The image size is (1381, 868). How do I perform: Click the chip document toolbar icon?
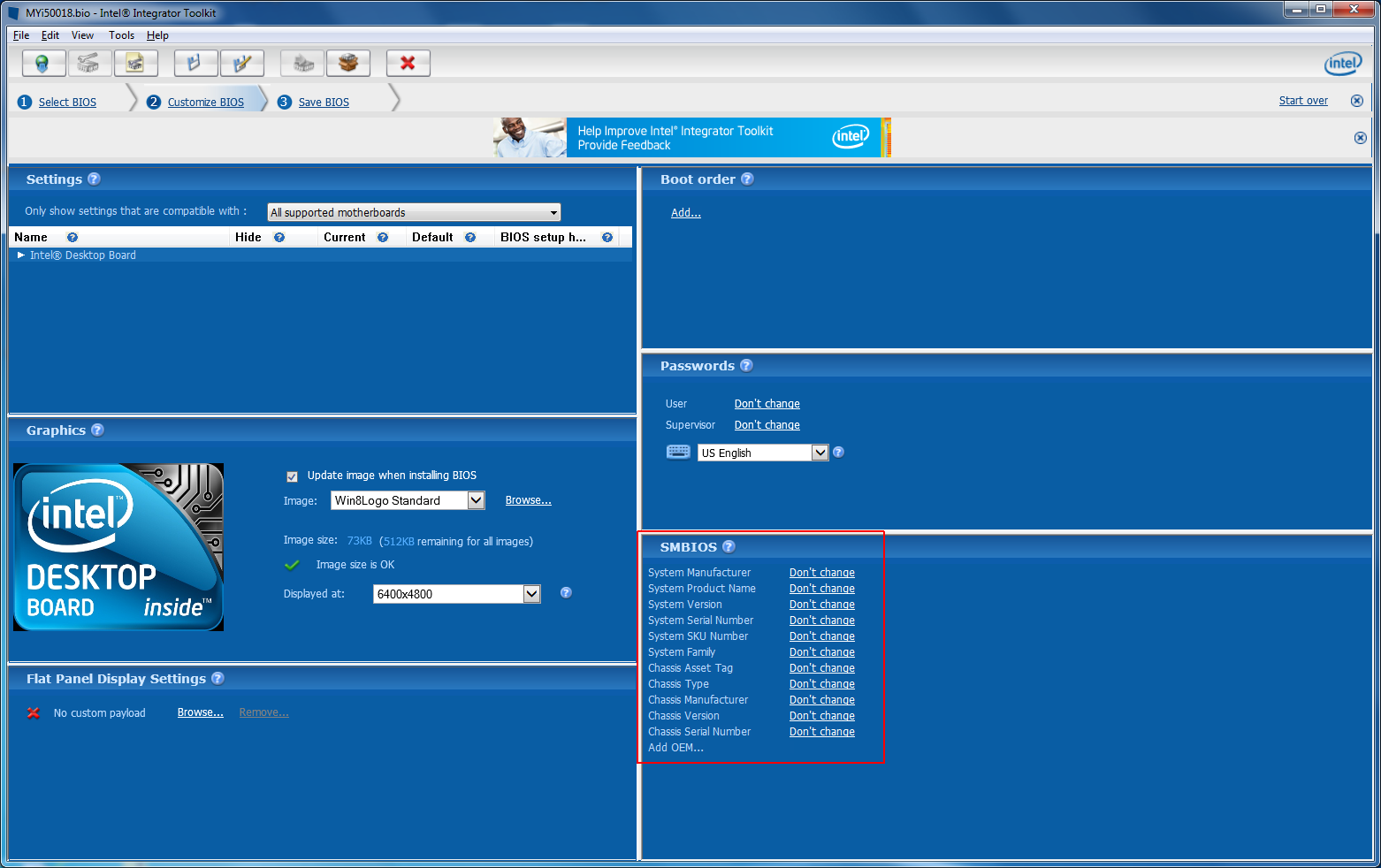(135, 64)
